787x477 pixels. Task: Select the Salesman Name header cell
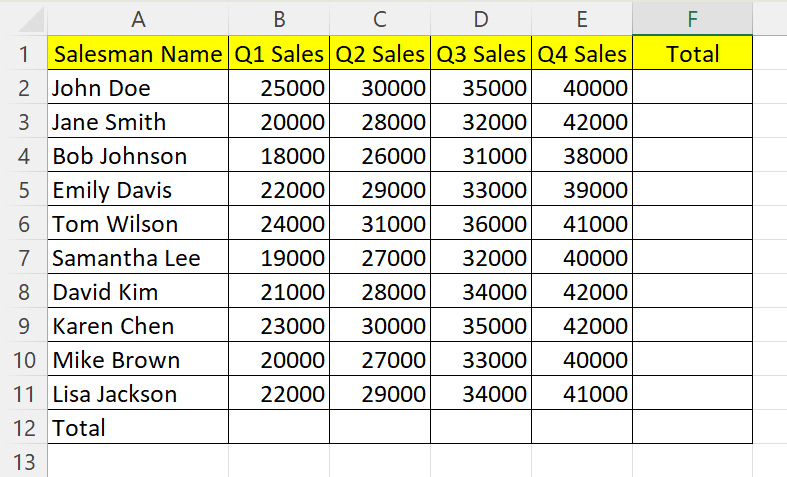coord(138,54)
